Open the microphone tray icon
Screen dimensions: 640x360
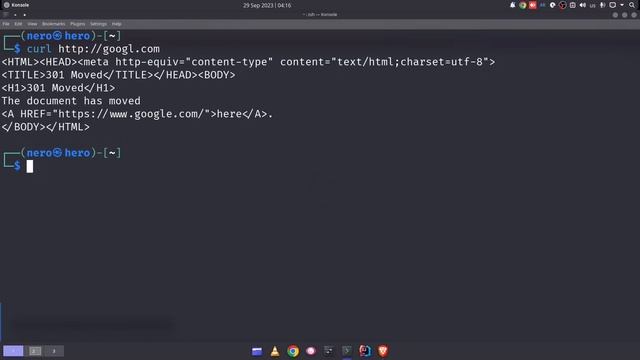(602, 5)
